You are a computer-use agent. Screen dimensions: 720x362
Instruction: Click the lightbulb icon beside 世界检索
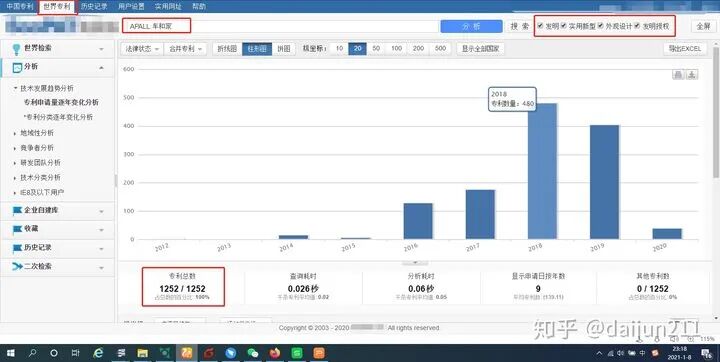click(17, 49)
